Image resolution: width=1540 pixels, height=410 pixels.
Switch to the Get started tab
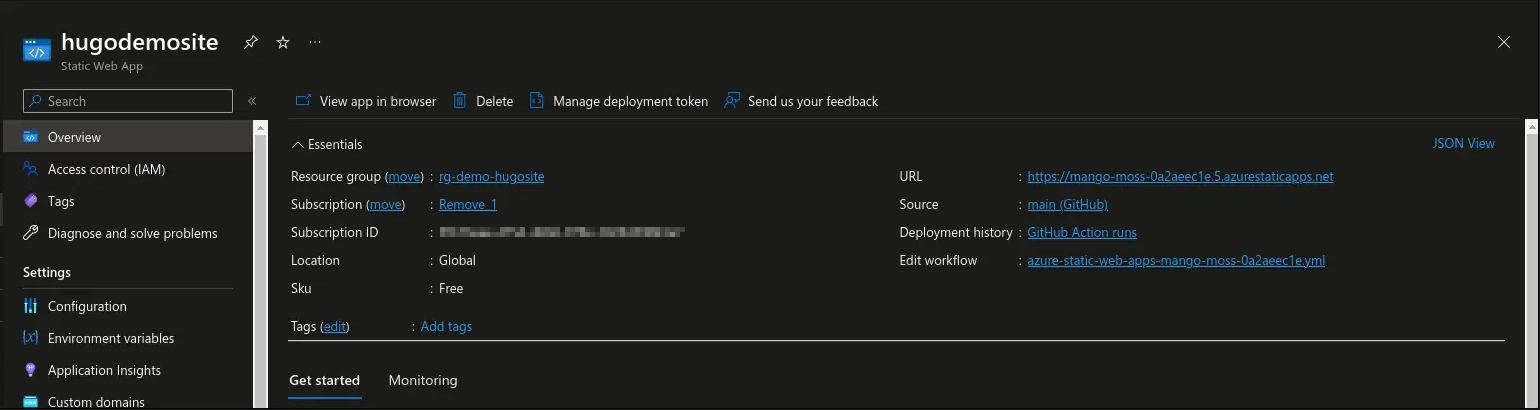pos(324,380)
